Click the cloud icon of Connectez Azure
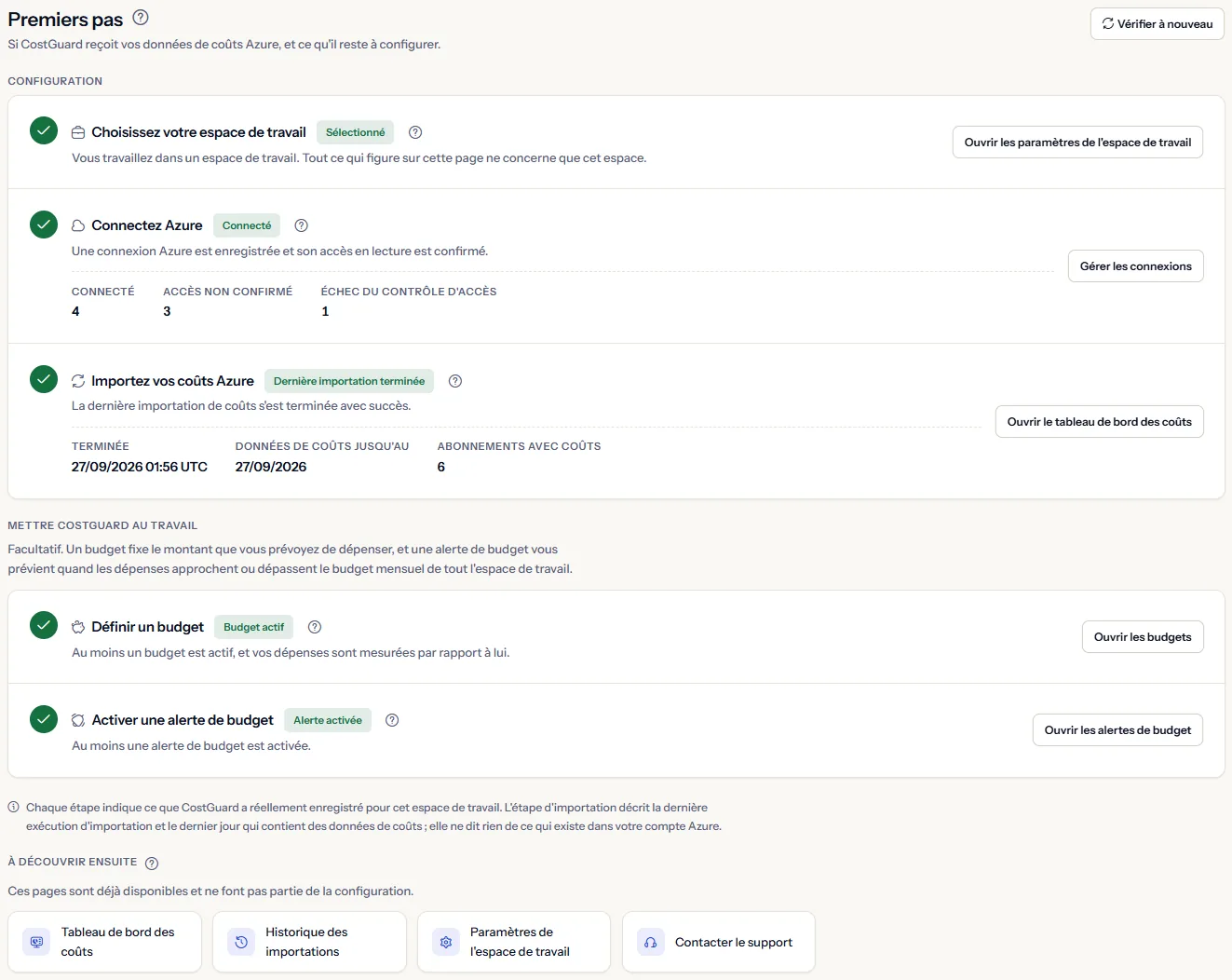Viewport: 1232px width, 980px height. 78,225
